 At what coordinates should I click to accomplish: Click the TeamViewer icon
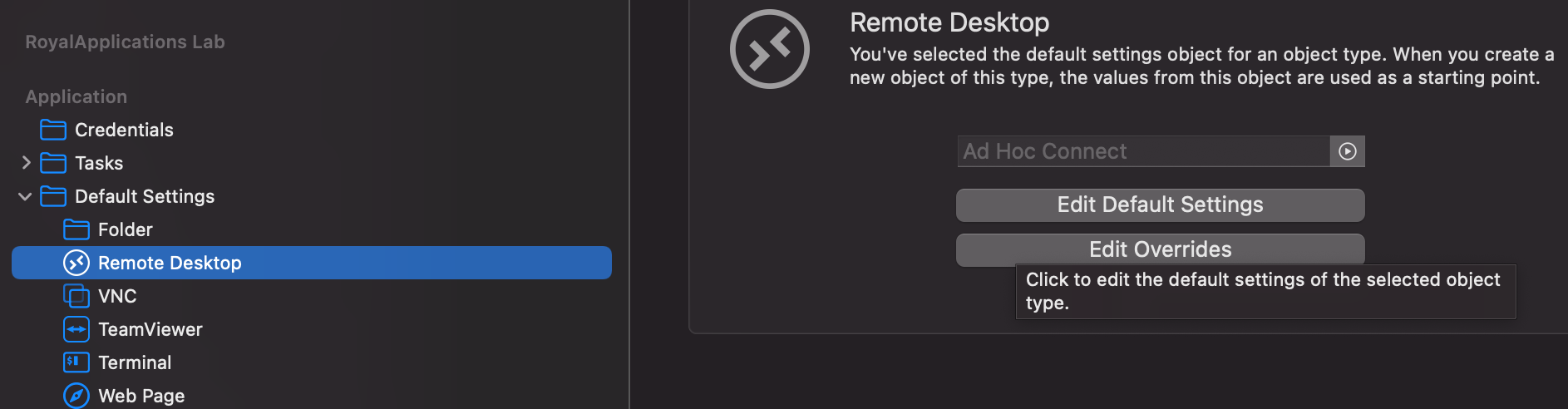pos(76,329)
